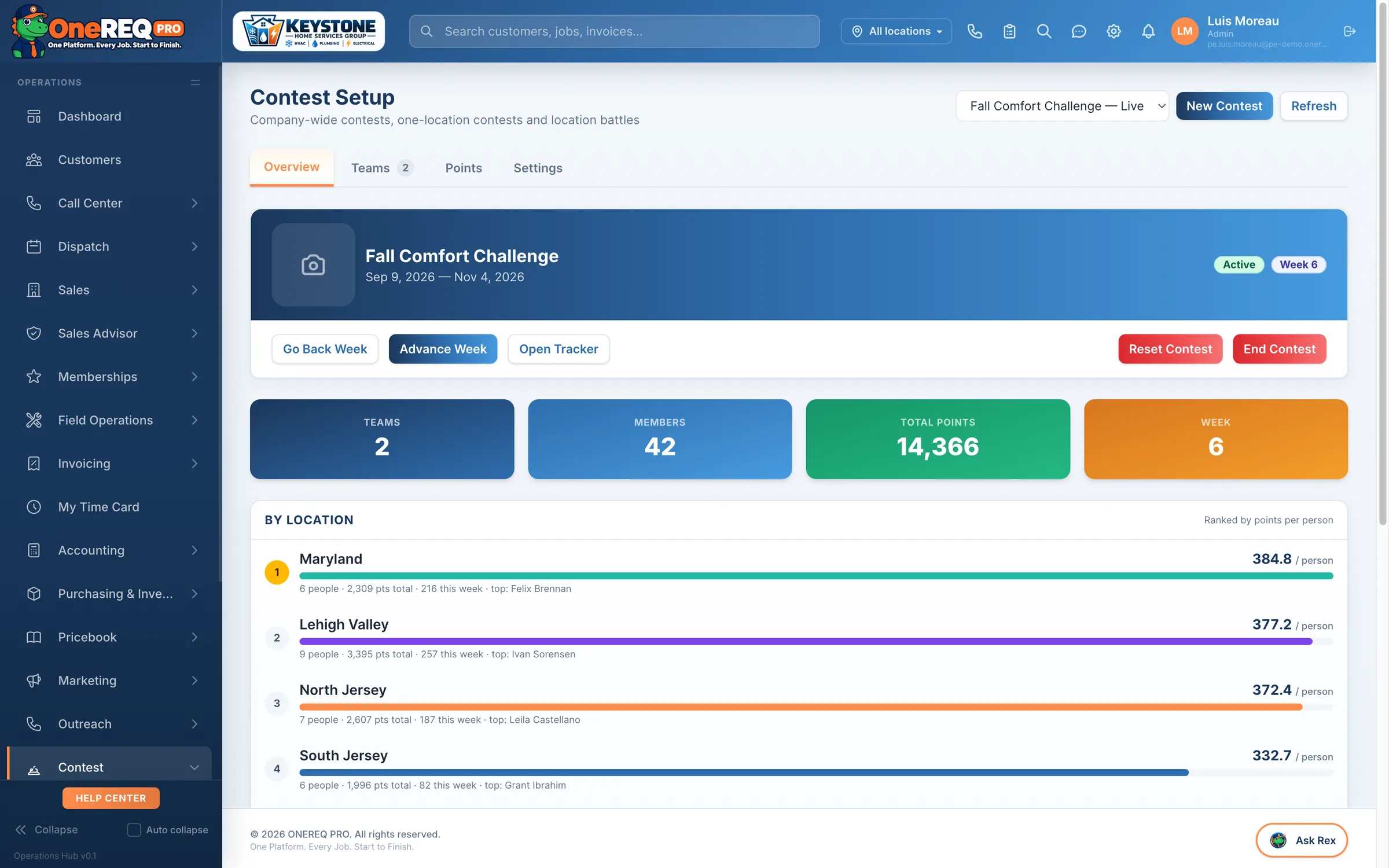Click the search customers input field

614,31
